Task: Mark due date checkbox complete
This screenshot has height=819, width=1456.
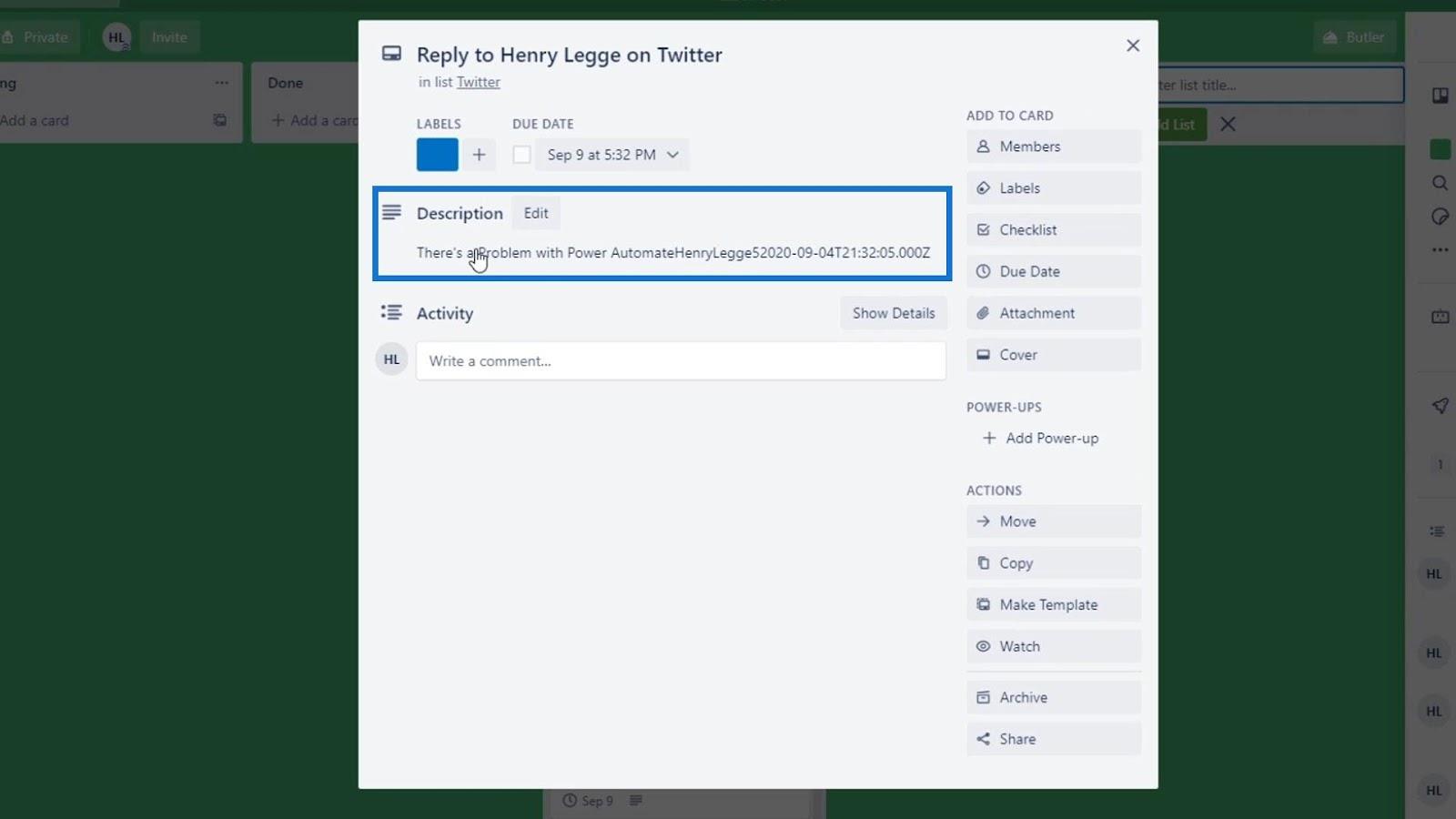Action: 521,155
